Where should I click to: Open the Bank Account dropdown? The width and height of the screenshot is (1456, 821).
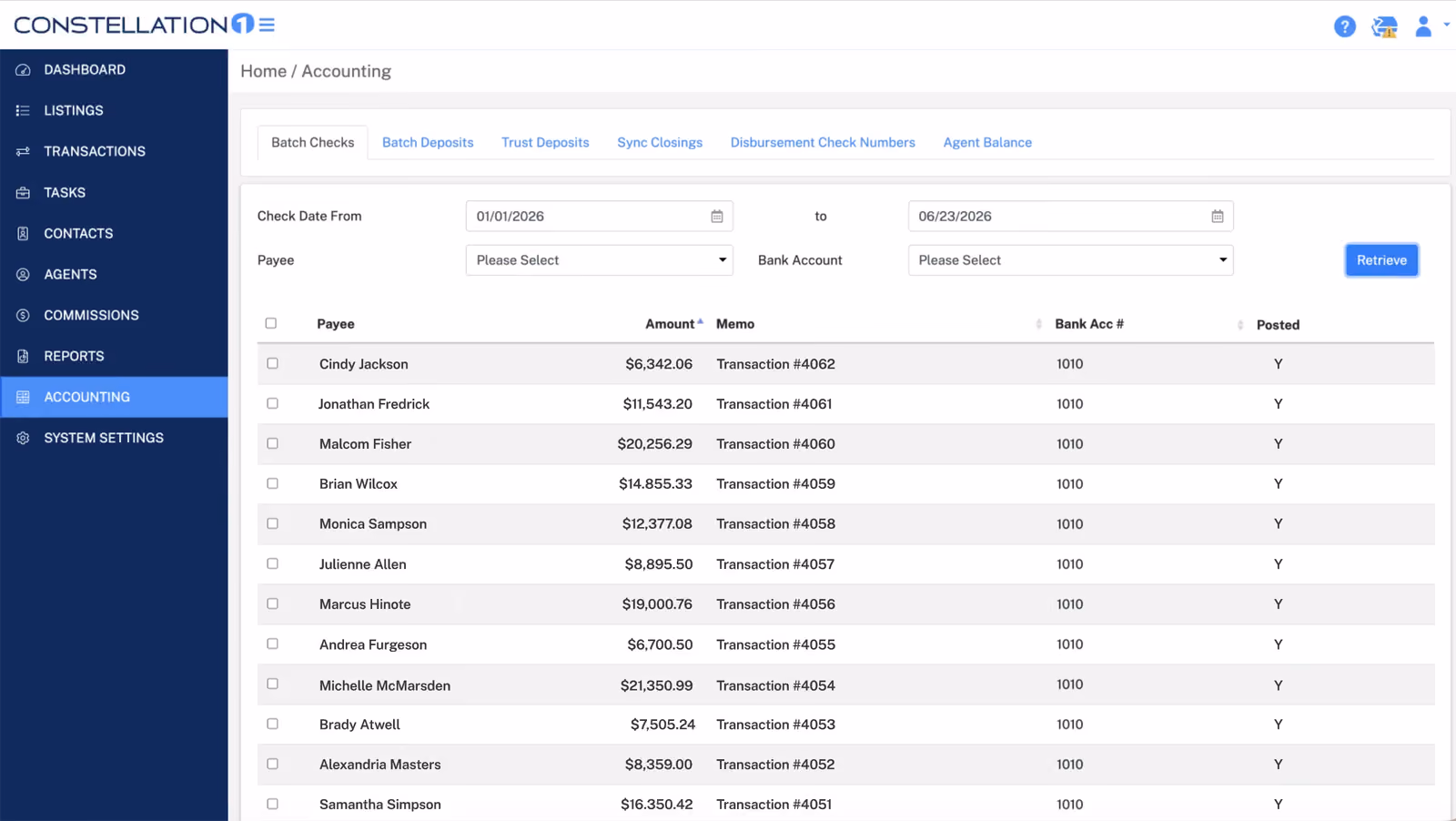pyautogui.click(x=1070, y=260)
